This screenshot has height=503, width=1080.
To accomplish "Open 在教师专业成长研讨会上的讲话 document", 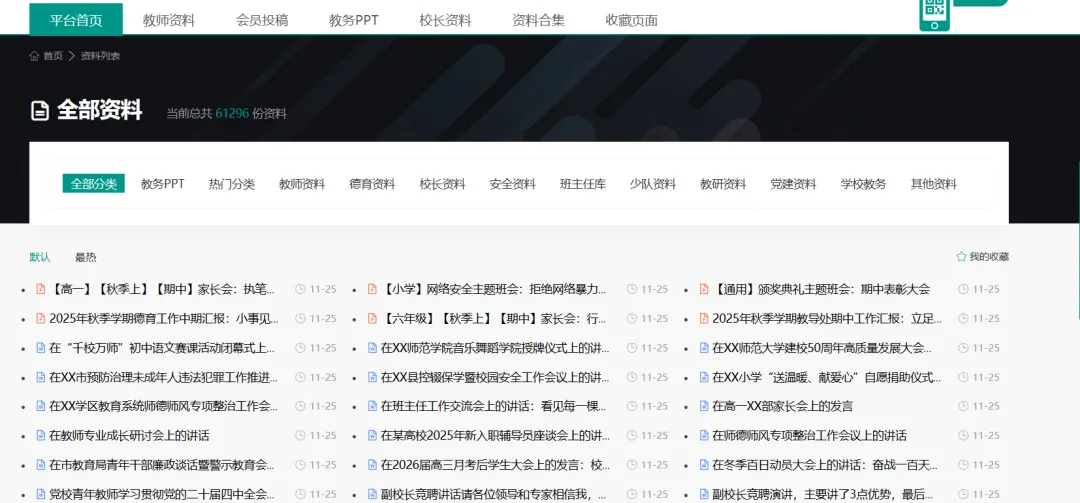I will (129, 435).
